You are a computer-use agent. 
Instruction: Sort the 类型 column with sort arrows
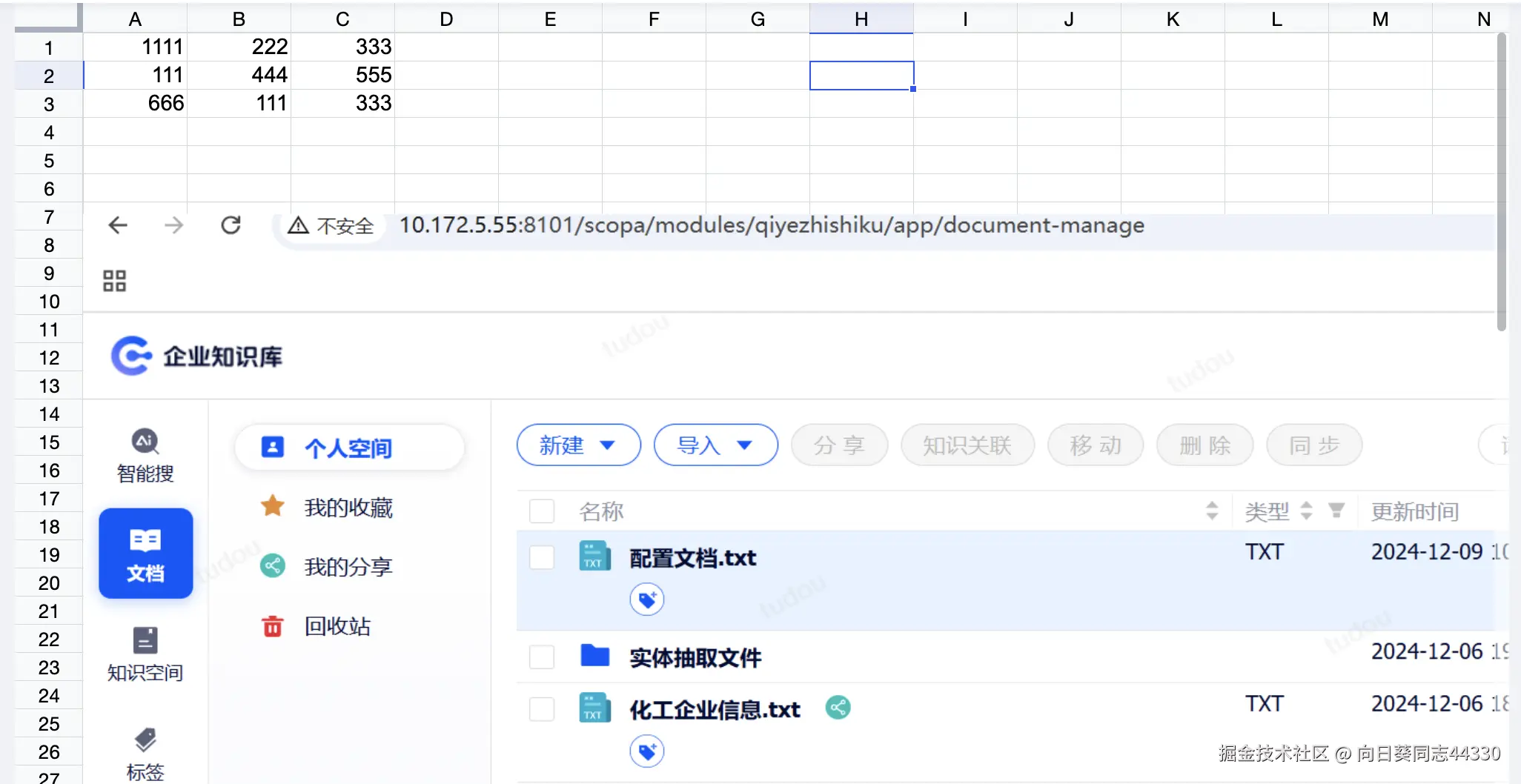(x=1307, y=510)
